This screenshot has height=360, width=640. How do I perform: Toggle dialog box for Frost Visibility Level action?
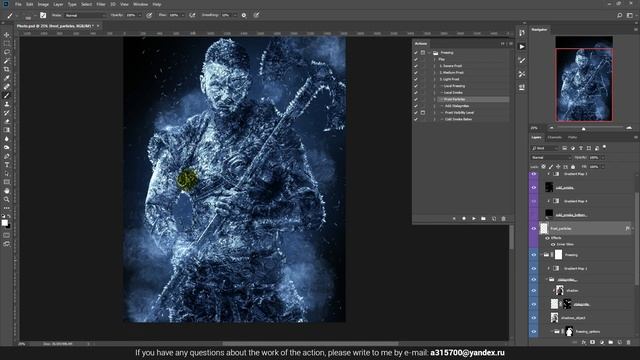click(423, 113)
